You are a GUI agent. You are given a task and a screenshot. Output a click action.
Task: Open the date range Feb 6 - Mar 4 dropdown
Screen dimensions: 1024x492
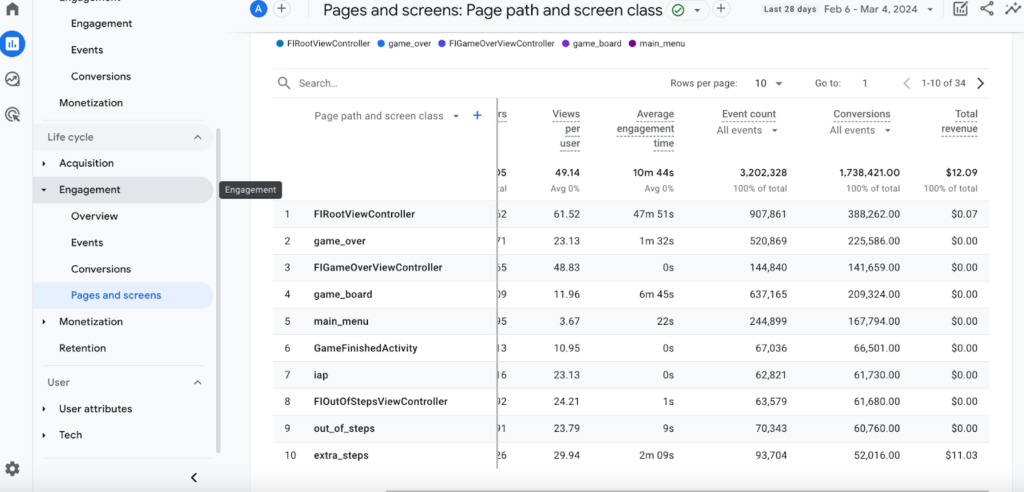pos(878,9)
